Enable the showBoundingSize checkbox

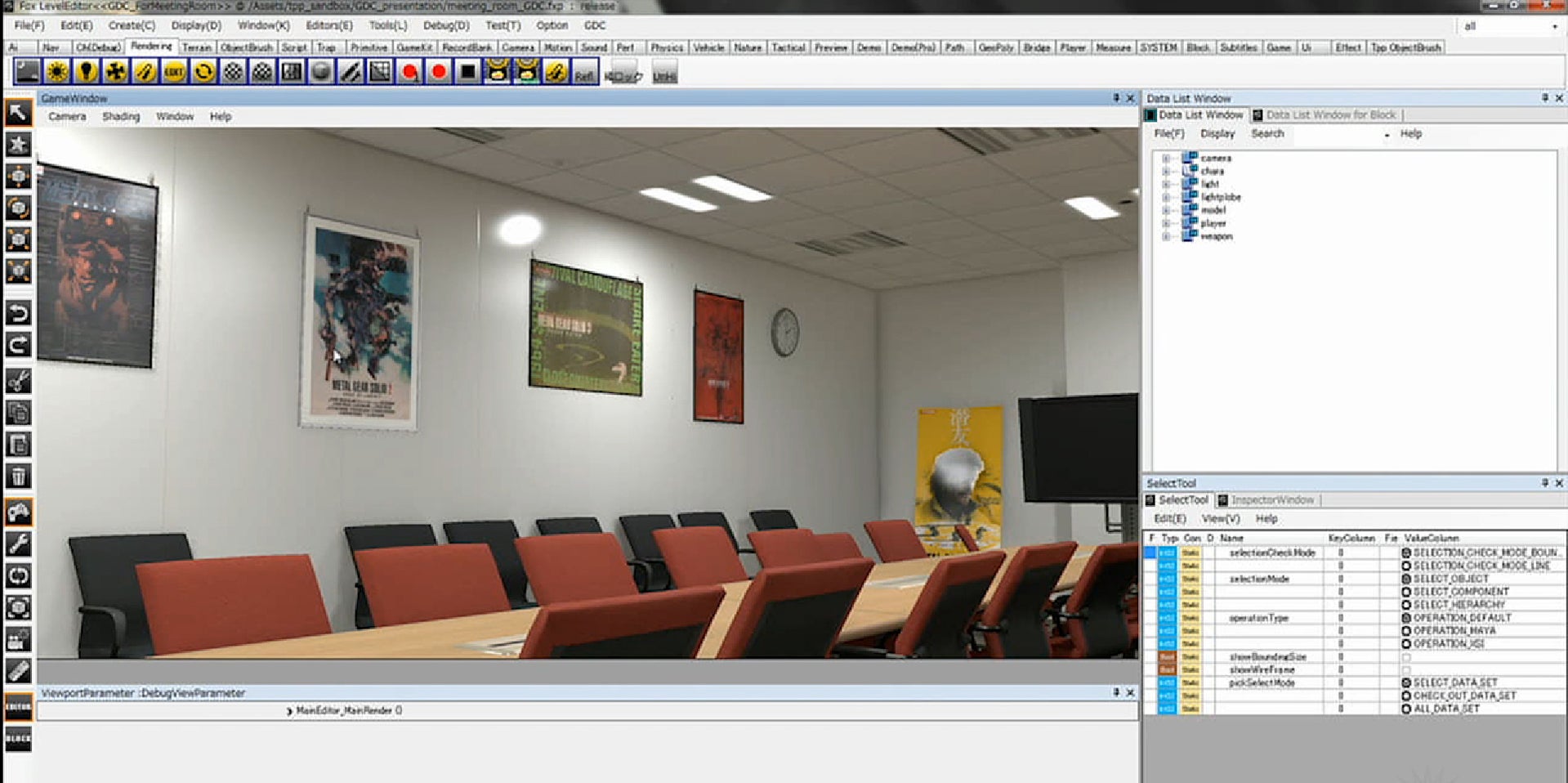pos(1406,657)
